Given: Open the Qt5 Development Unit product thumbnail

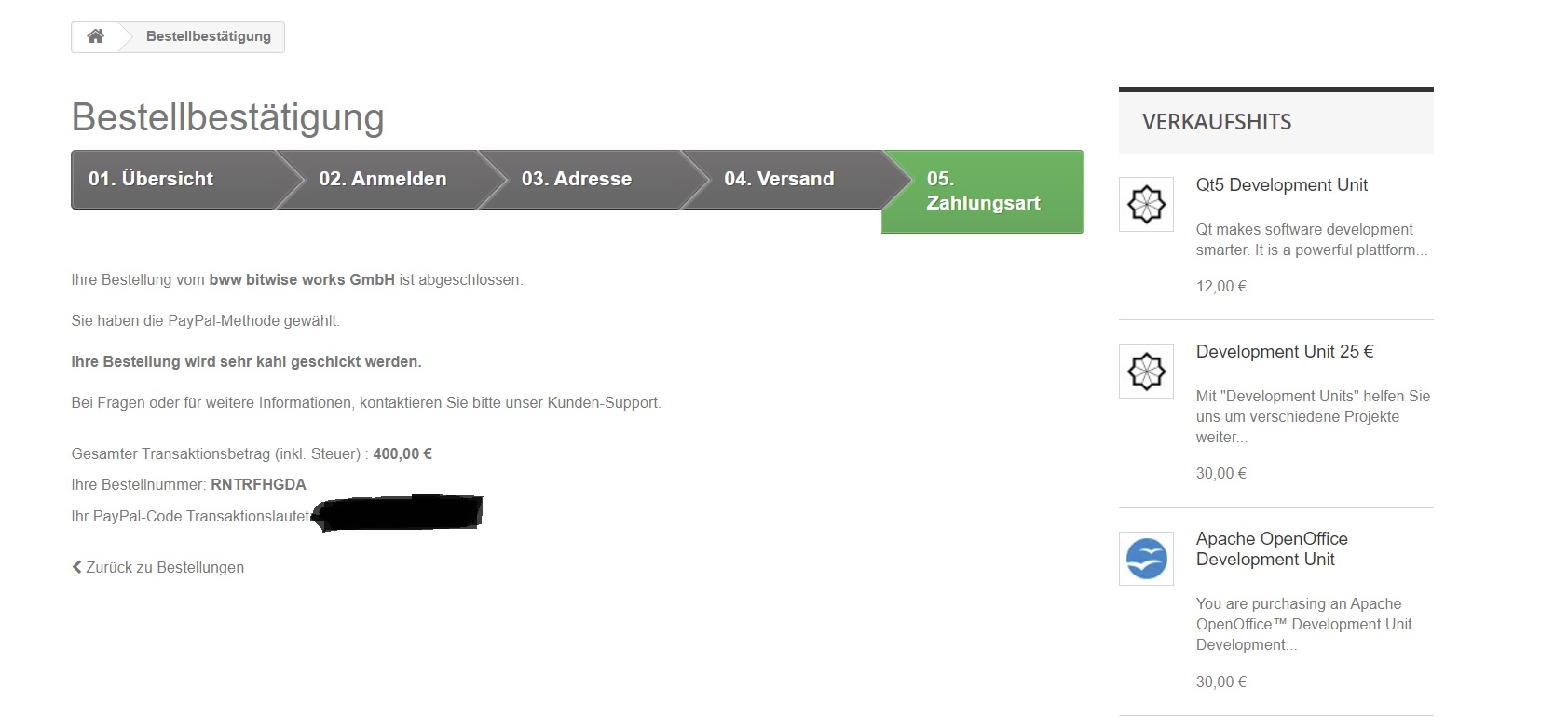Looking at the screenshot, I should [x=1146, y=204].
